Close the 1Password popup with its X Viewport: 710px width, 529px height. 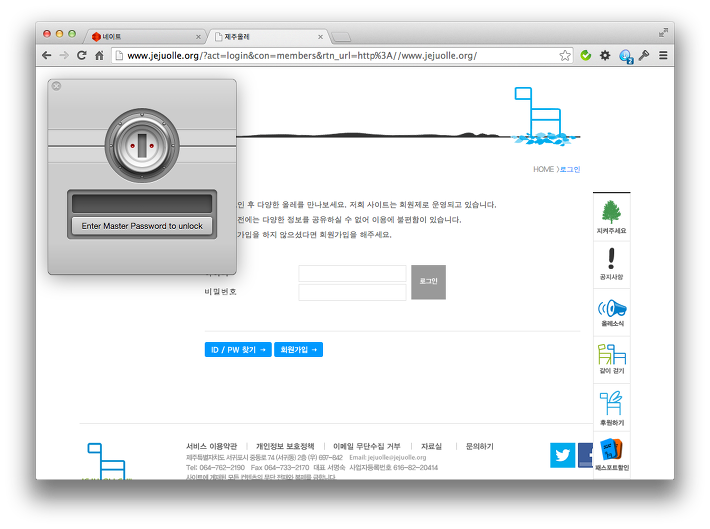(x=56, y=86)
